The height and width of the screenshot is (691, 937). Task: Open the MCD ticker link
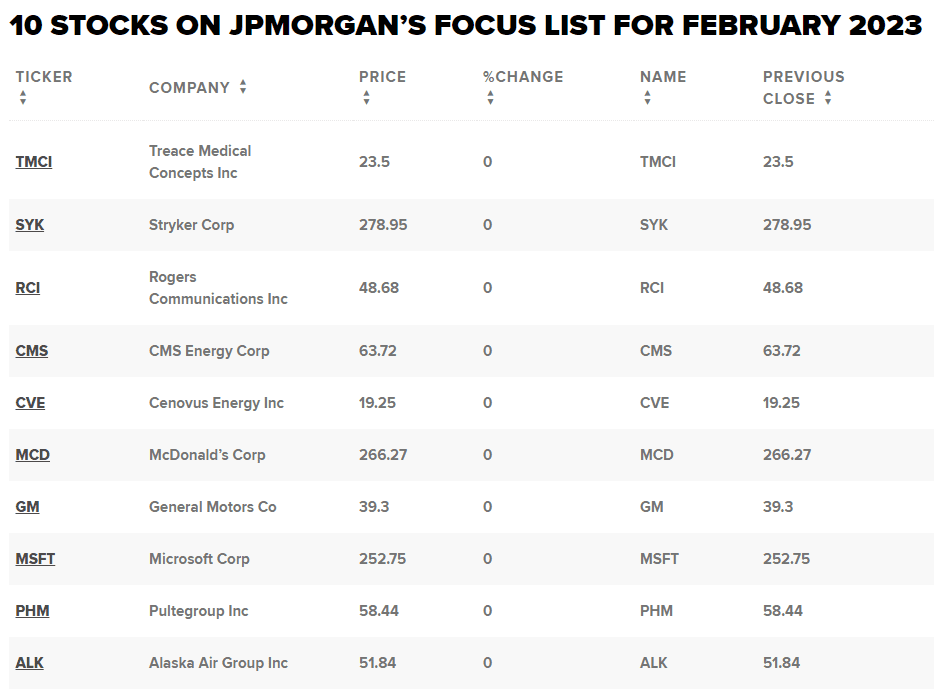click(33, 454)
